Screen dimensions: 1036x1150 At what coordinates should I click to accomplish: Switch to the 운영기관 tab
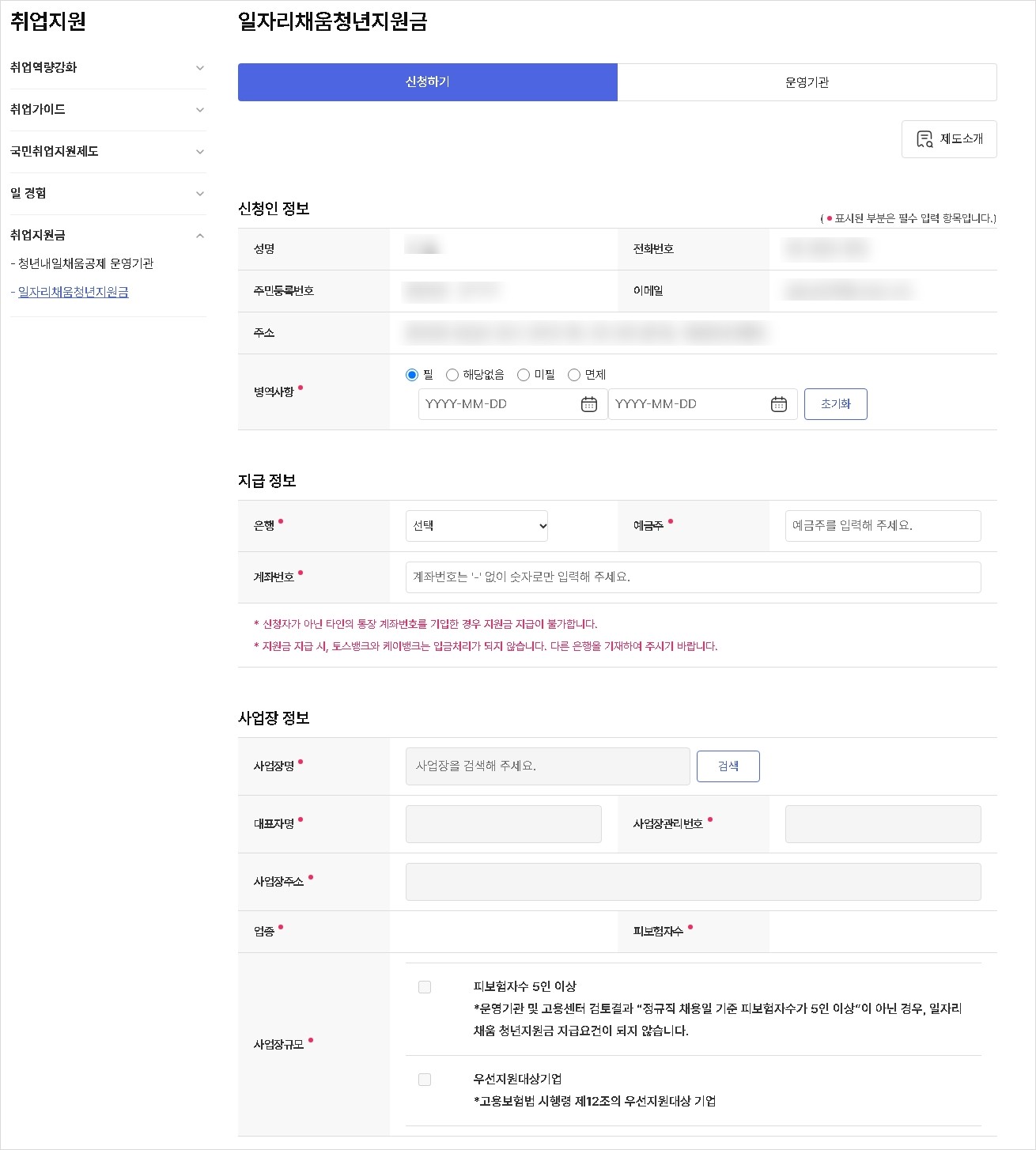tap(807, 81)
